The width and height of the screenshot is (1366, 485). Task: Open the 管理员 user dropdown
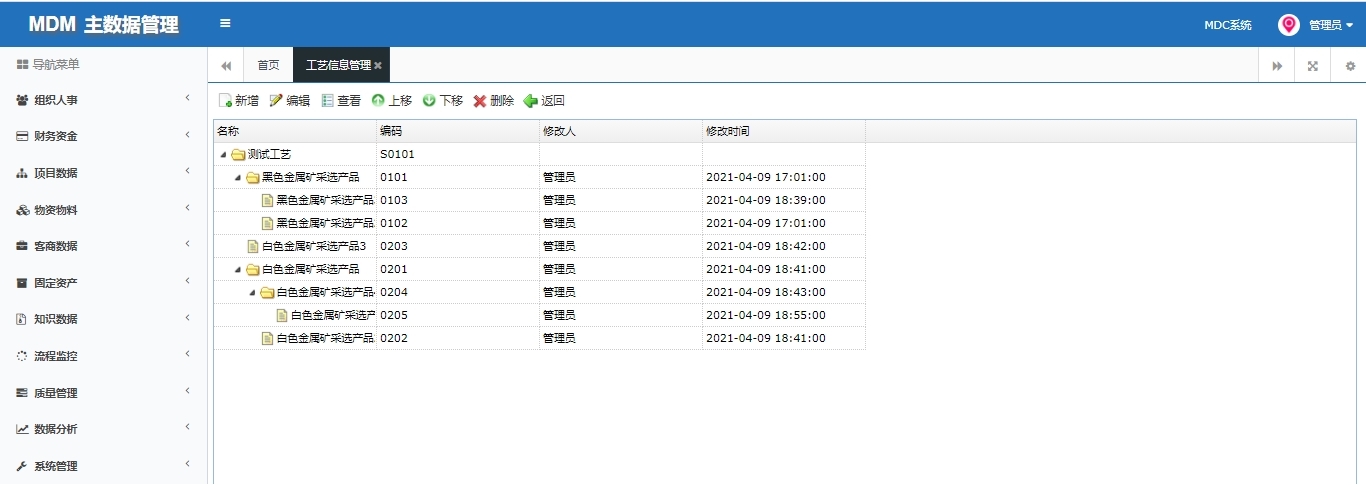click(1331, 25)
